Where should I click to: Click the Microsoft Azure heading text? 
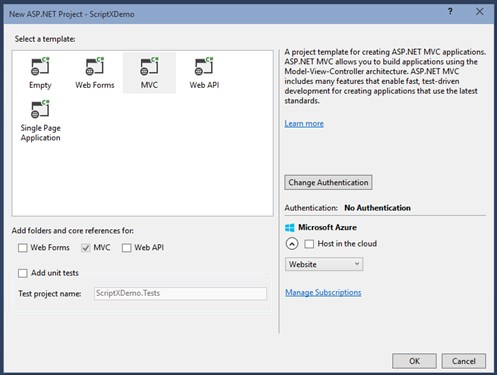click(327, 227)
